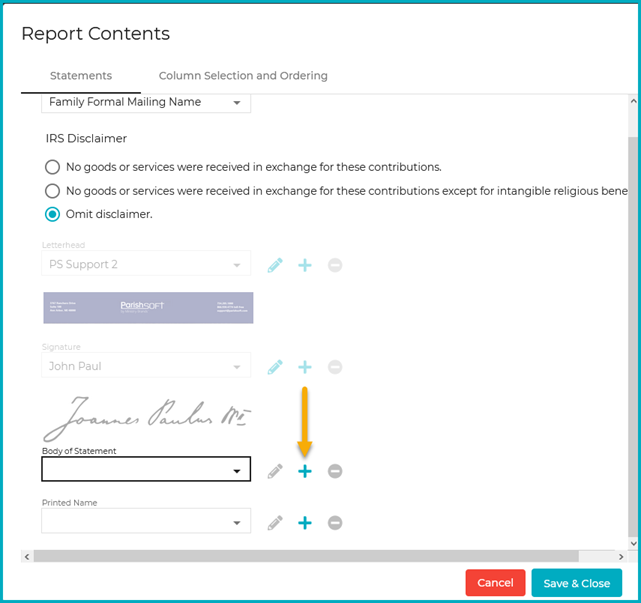Edit the PS Support 2 letterhead with pencil icon
The height and width of the screenshot is (603, 641).
pyautogui.click(x=275, y=265)
